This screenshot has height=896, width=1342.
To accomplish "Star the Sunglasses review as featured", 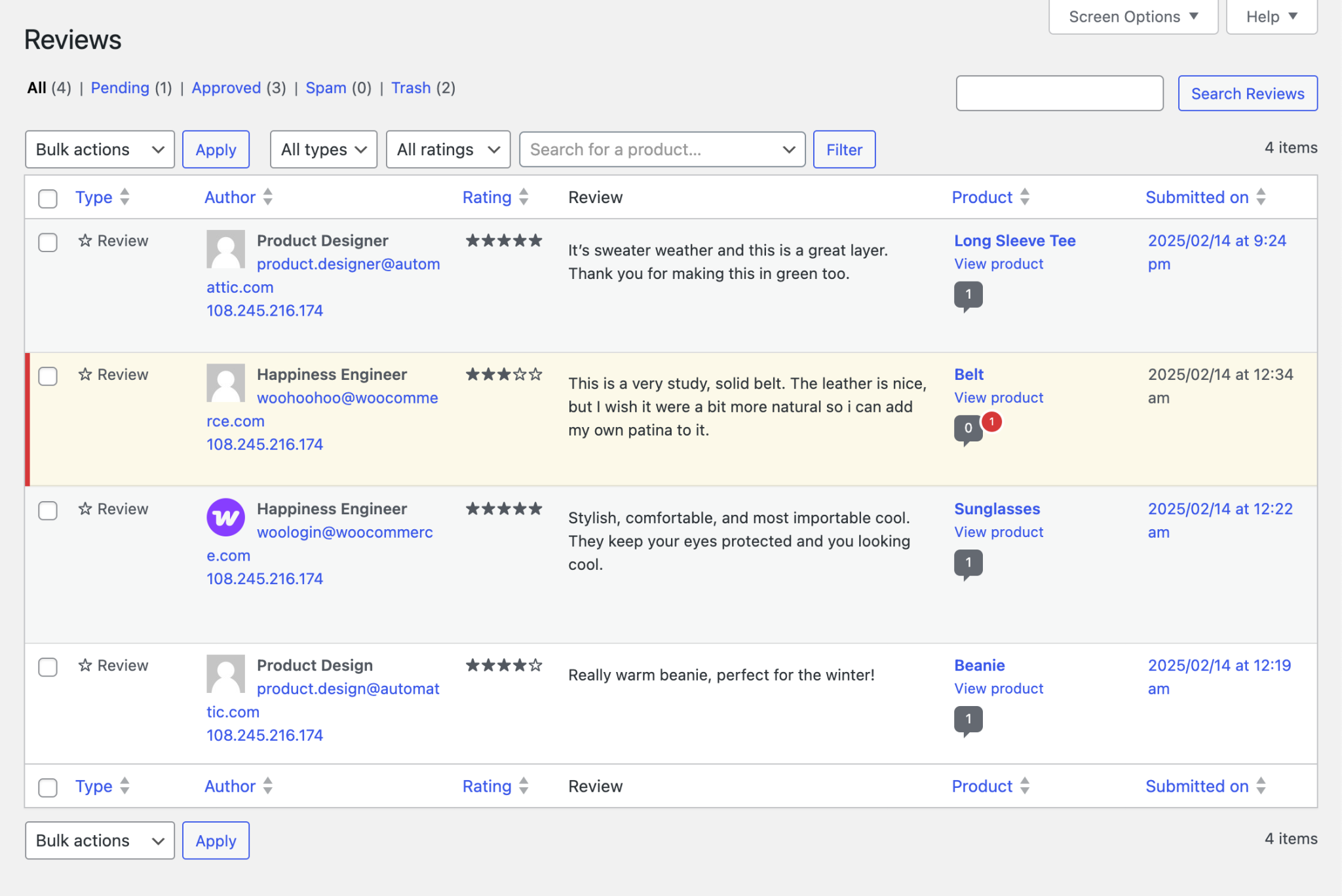I will (85, 508).
